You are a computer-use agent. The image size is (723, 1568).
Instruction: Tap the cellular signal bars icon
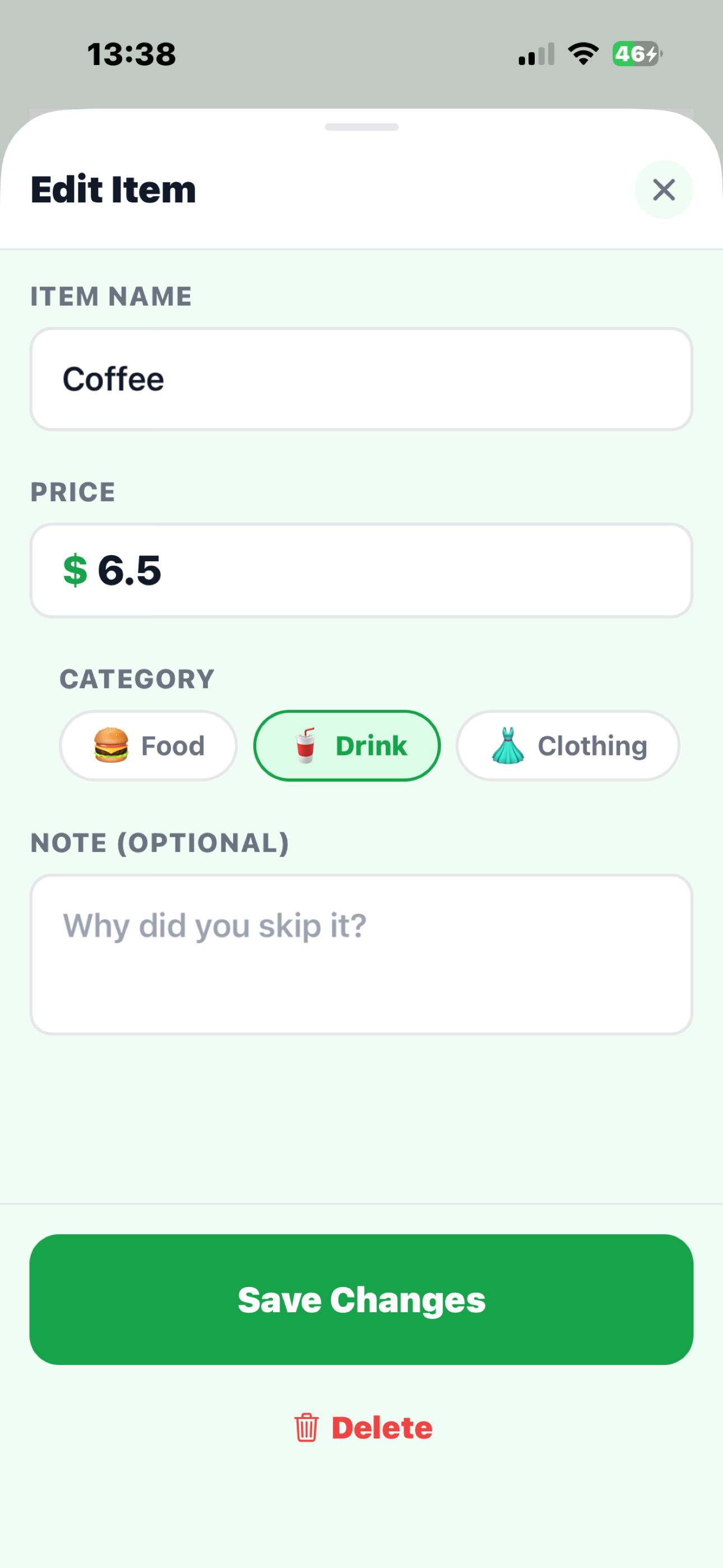[536, 54]
